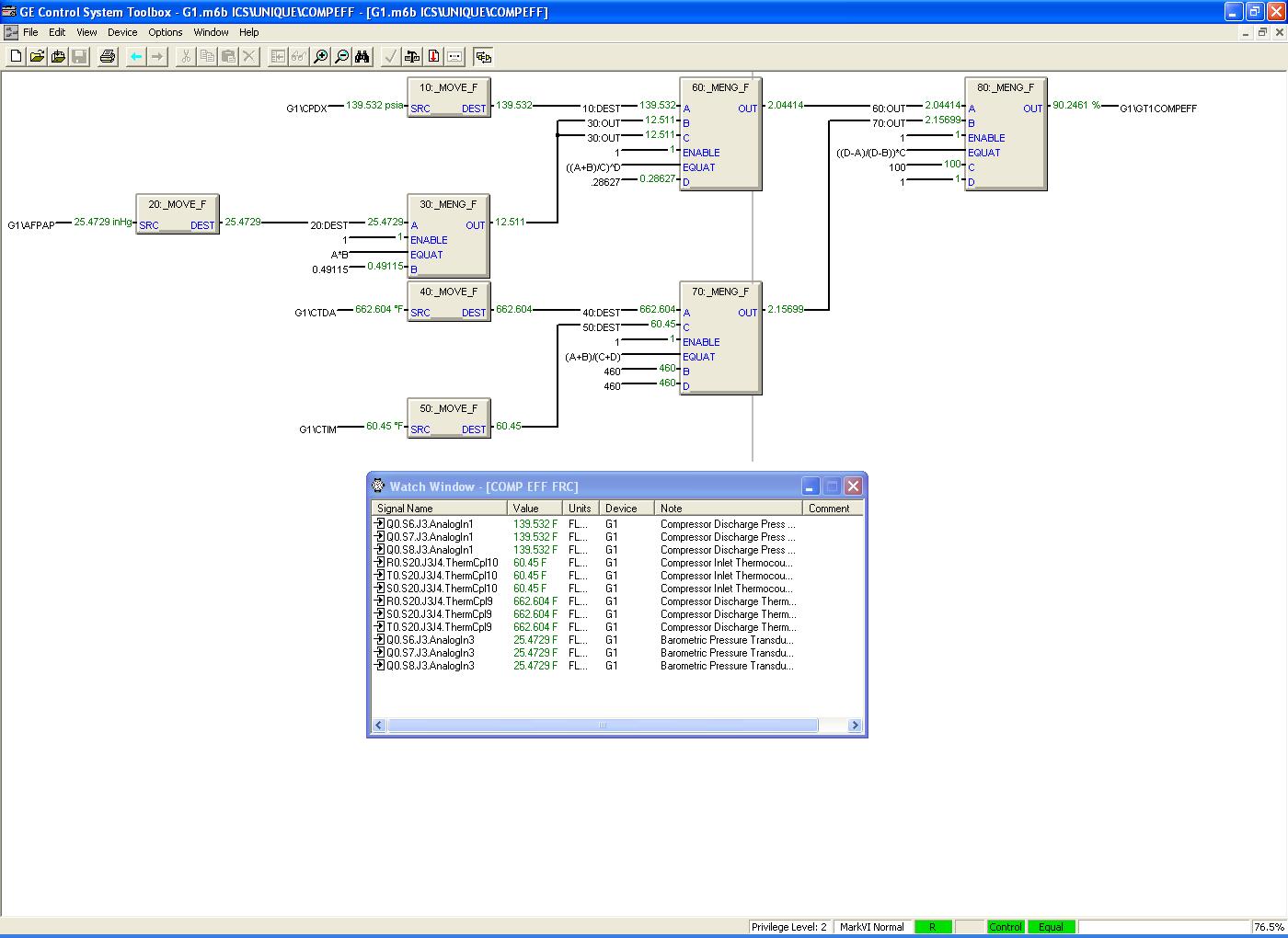Click the green Control status indicator
The image size is (1288, 938).
click(1006, 927)
